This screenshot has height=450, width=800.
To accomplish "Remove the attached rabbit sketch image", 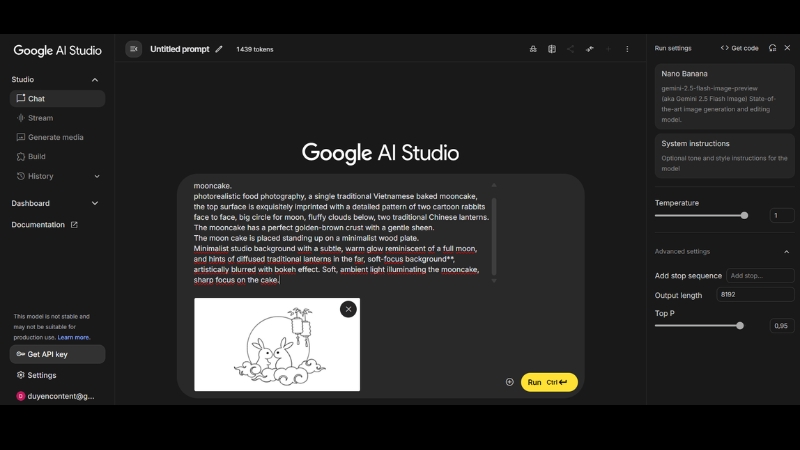I will pos(348,309).
